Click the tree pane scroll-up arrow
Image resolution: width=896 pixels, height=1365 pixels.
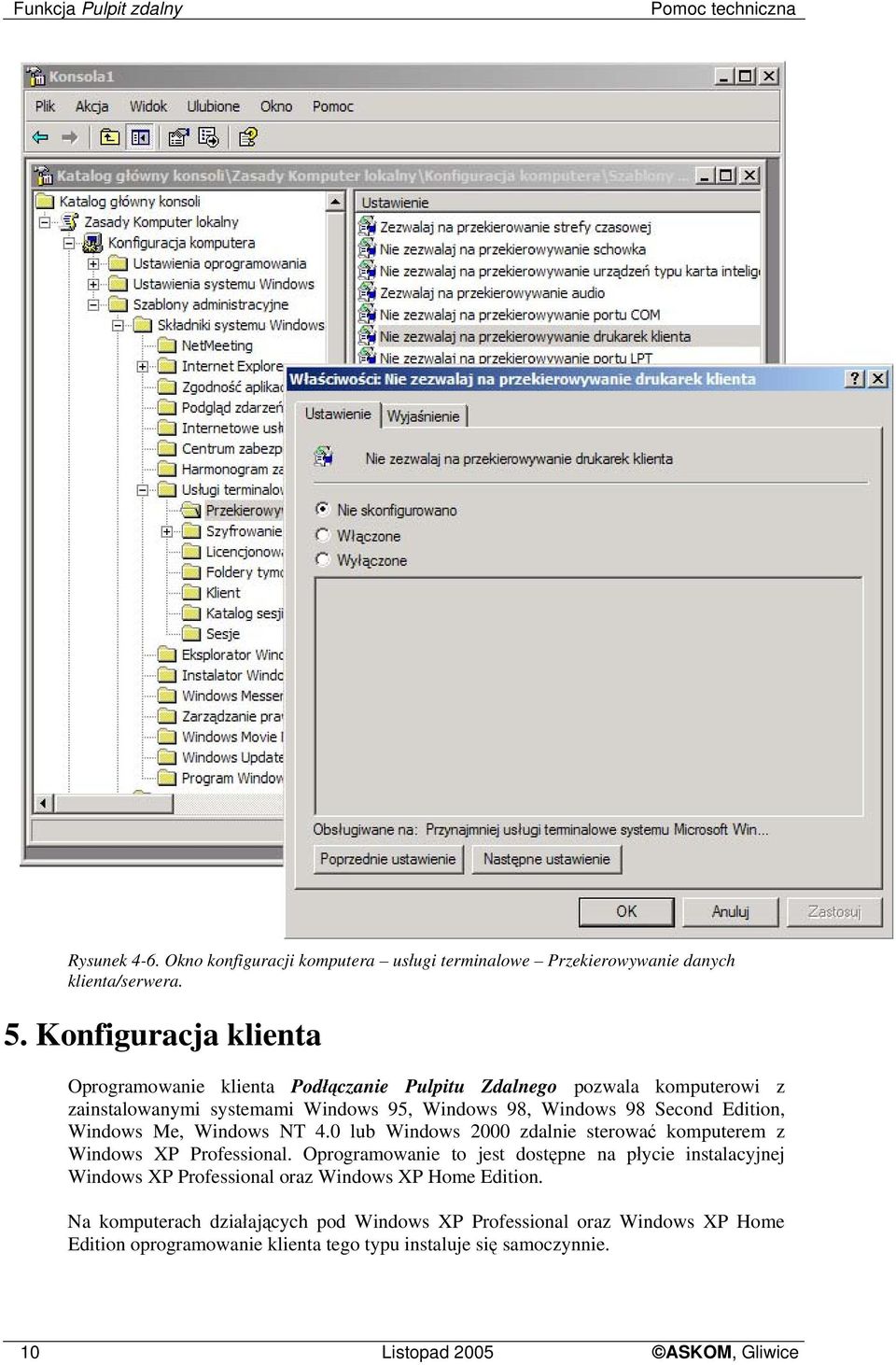[x=337, y=201]
